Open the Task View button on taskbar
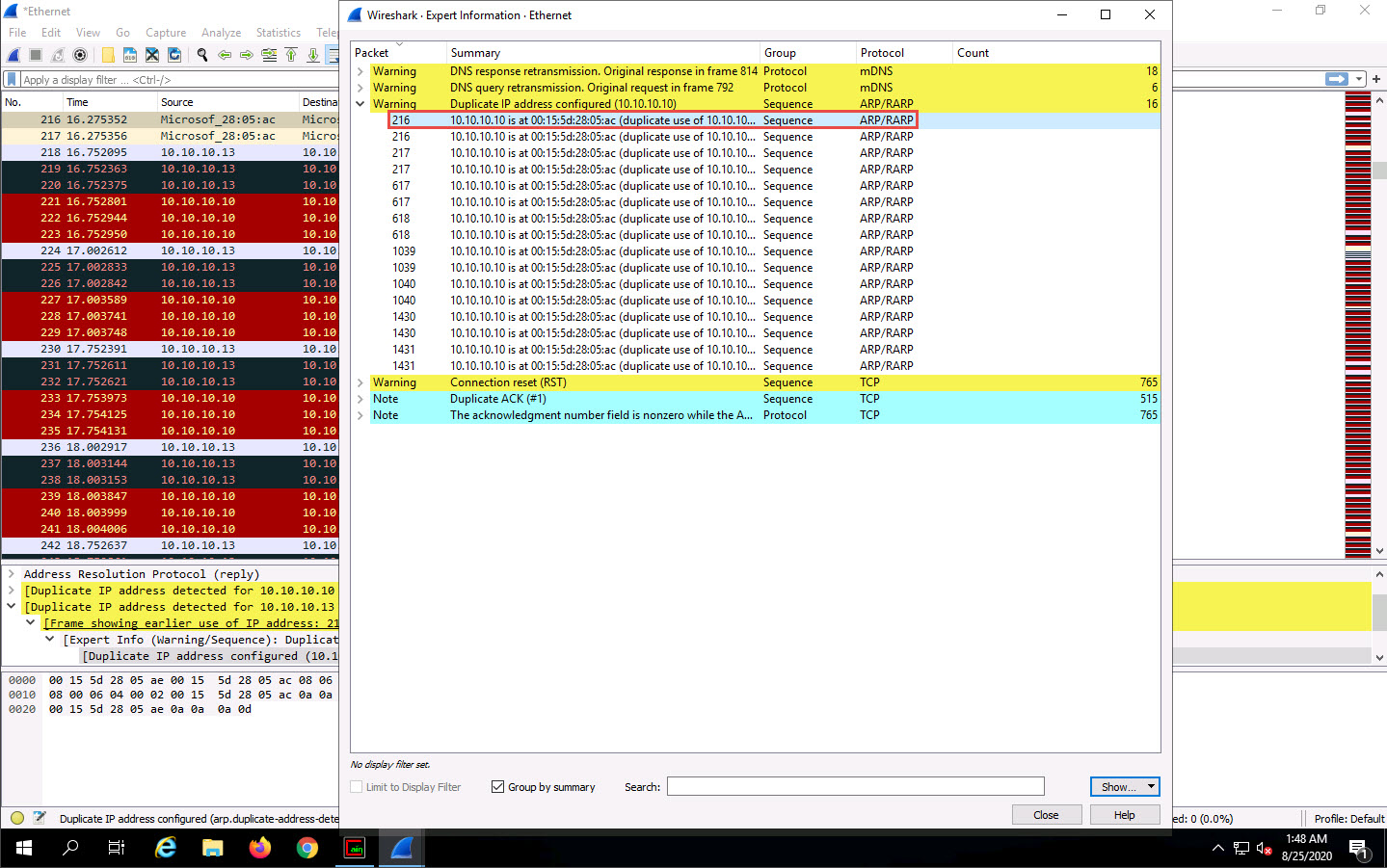The image size is (1387, 868). (117, 848)
